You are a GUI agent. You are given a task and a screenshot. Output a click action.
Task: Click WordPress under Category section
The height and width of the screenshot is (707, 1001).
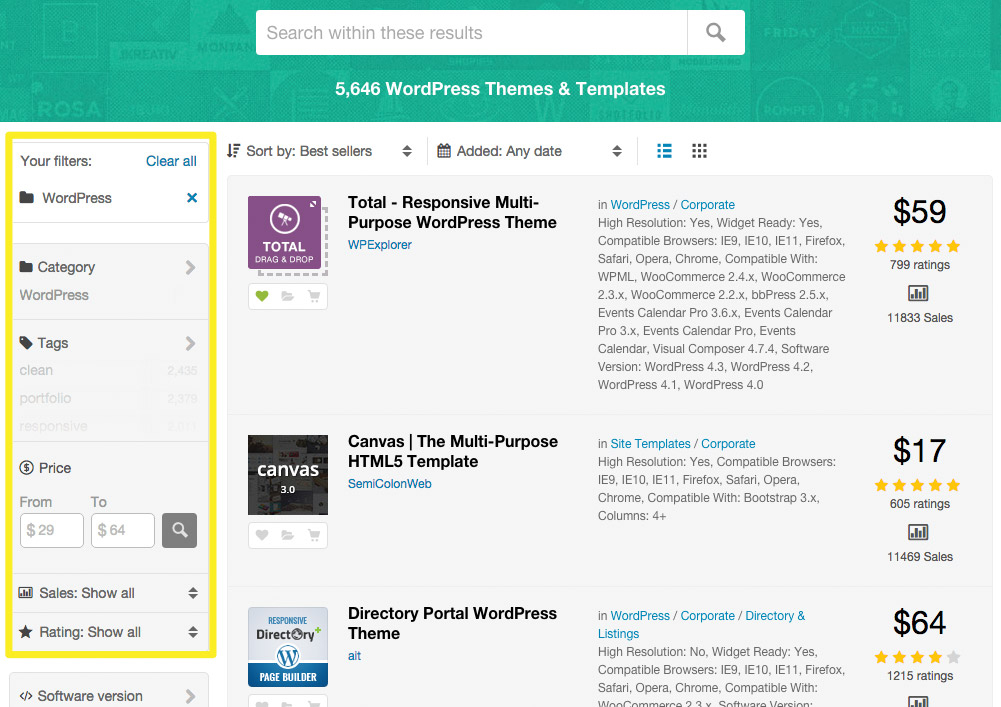(54, 295)
